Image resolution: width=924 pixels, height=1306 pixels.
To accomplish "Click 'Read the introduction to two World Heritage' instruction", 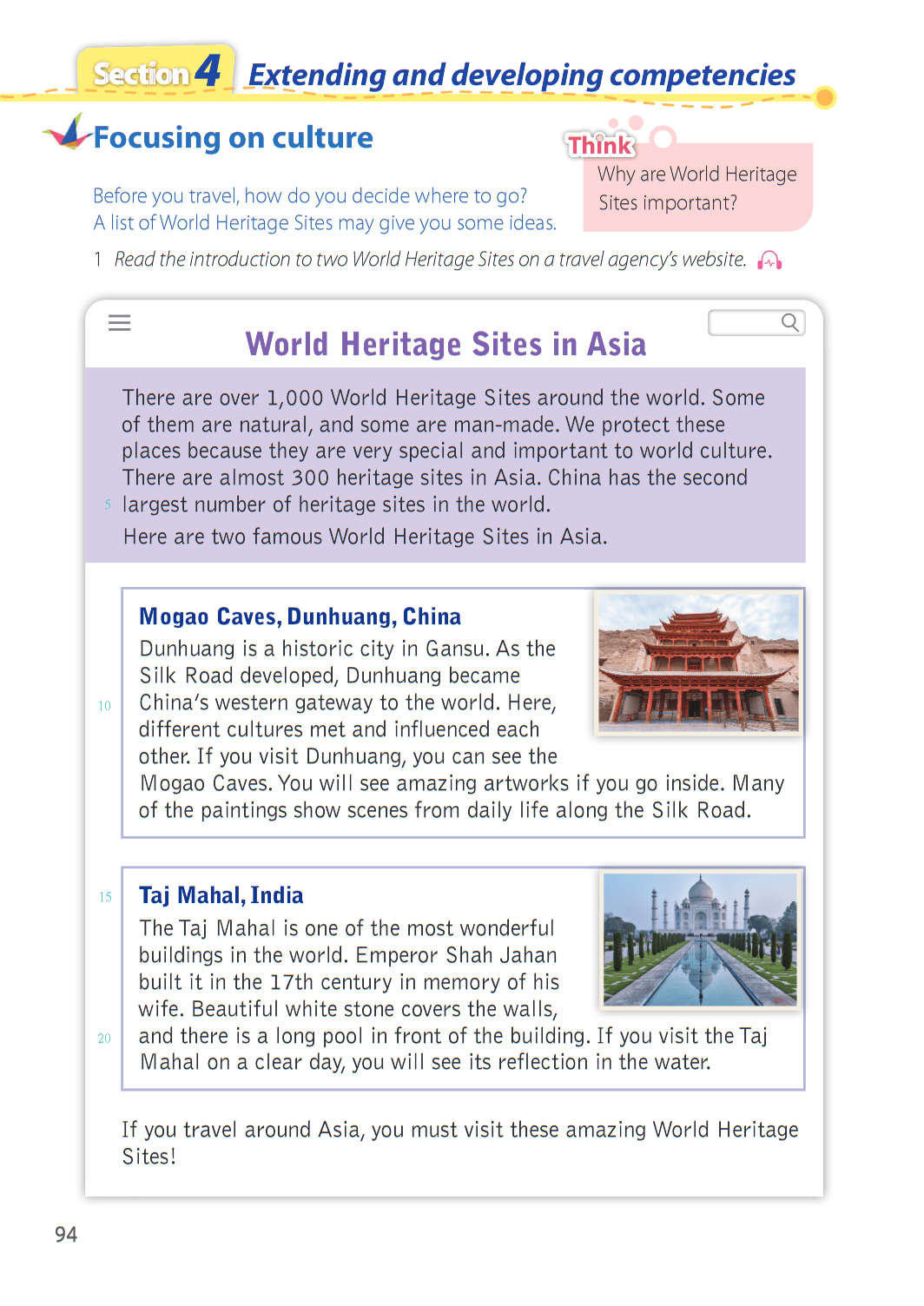I will tap(431, 260).
